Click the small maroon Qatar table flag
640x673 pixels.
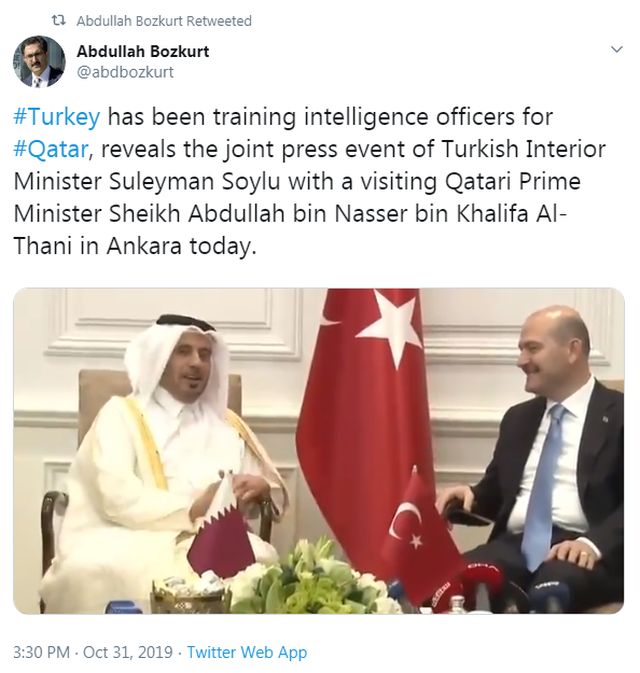pyautogui.click(x=222, y=528)
